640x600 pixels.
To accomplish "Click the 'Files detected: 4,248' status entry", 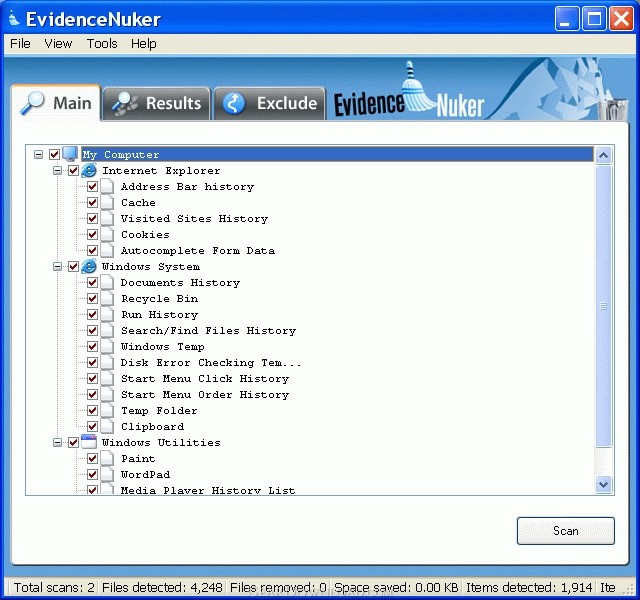I will coord(162,587).
